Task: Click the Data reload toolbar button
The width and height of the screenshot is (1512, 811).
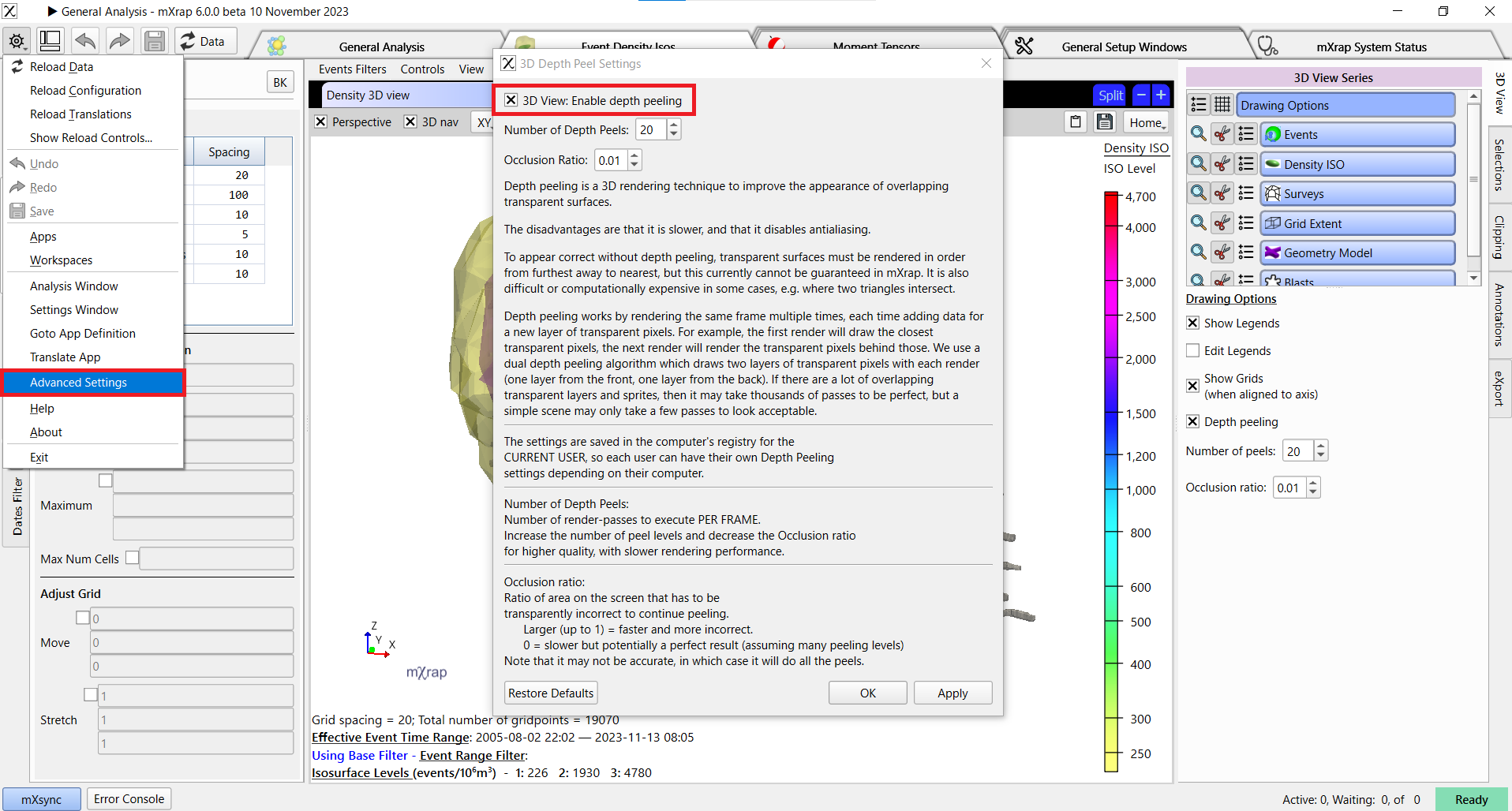Action: pos(202,41)
